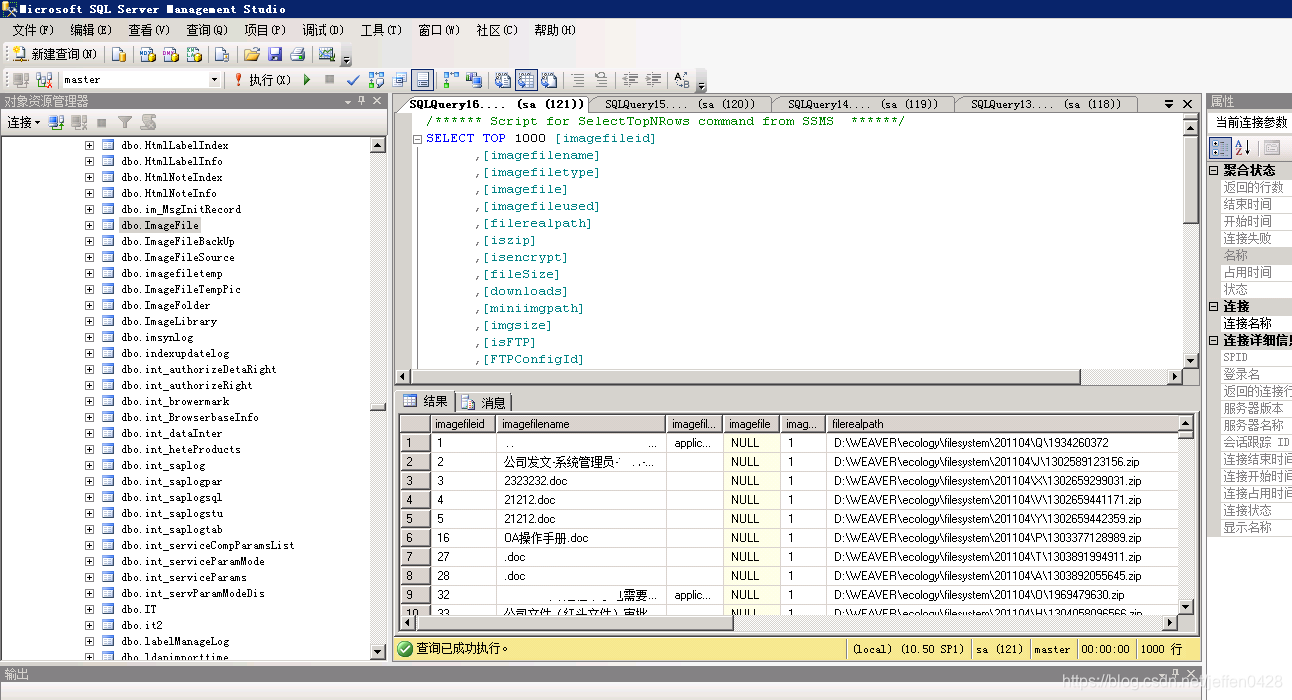This screenshot has width=1292, height=700.
Task: Collapse the 连接 properties group
Action: (x=1214, y=307)
